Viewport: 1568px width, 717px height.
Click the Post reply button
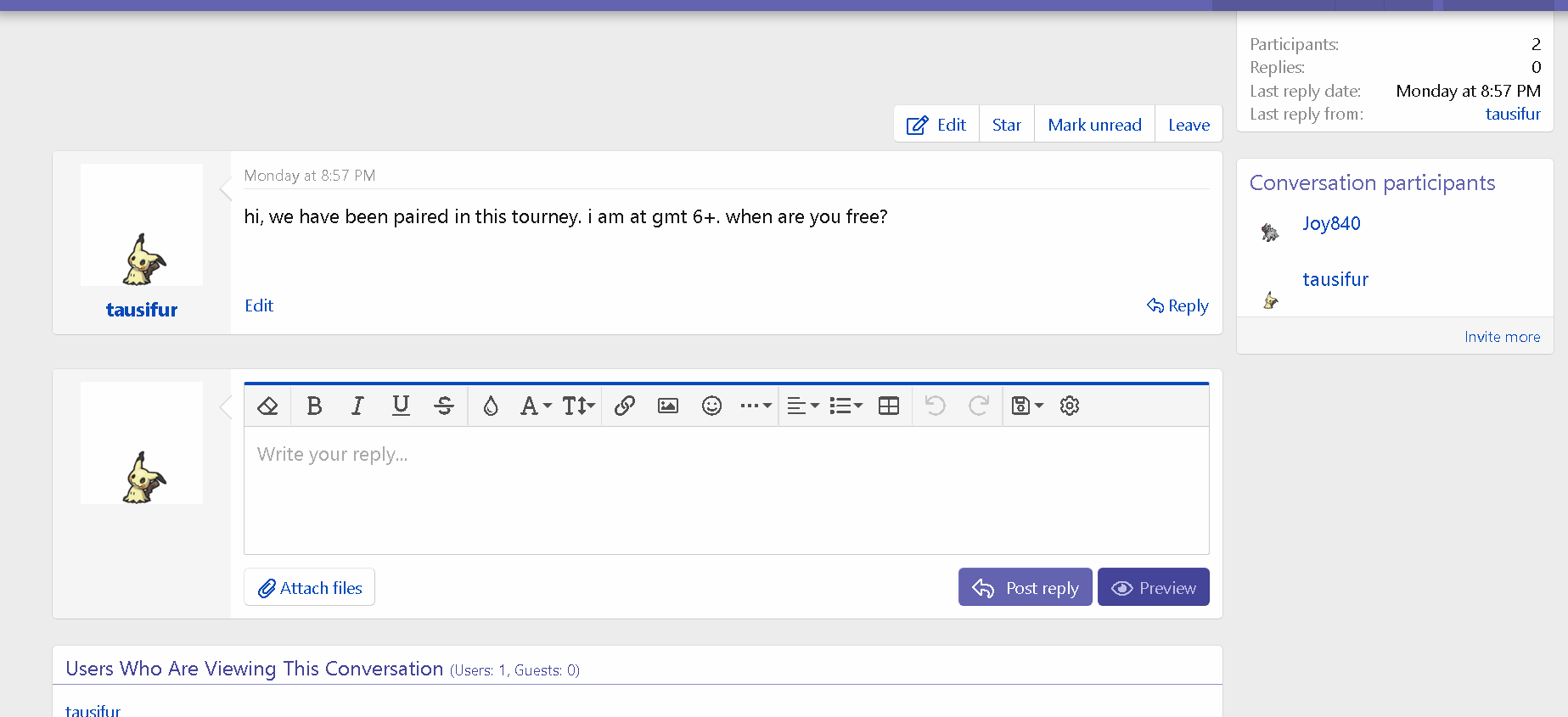[x=1025, y=587]
